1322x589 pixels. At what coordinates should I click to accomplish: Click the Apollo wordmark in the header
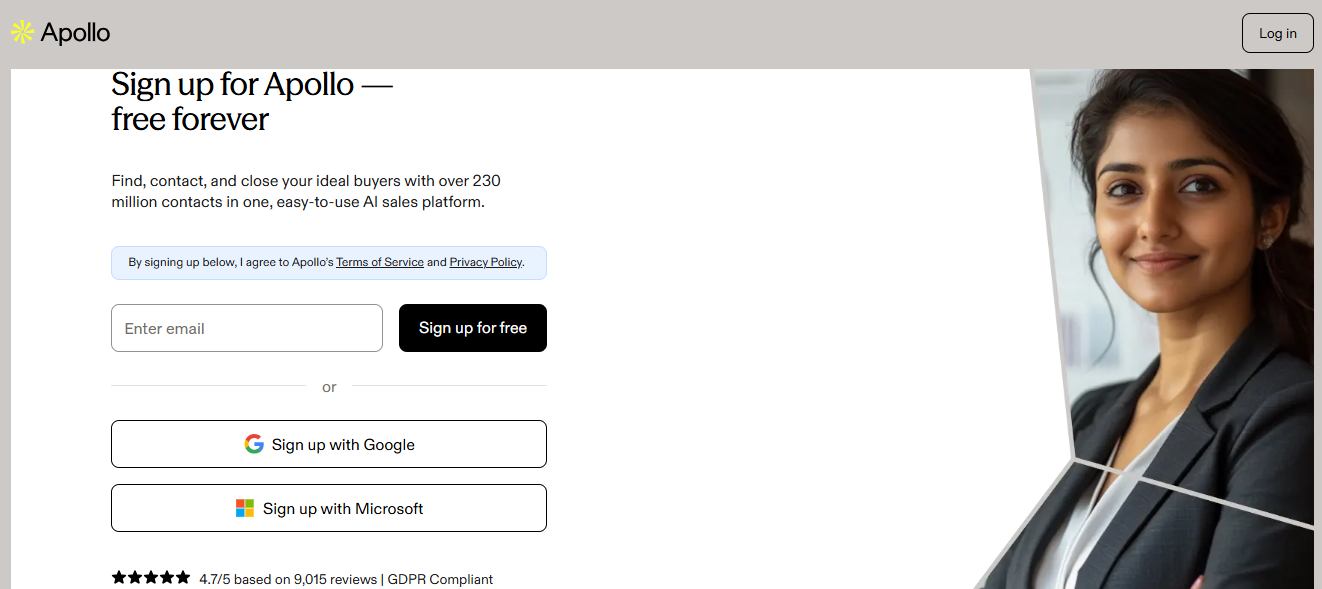(x=75, y=33)
